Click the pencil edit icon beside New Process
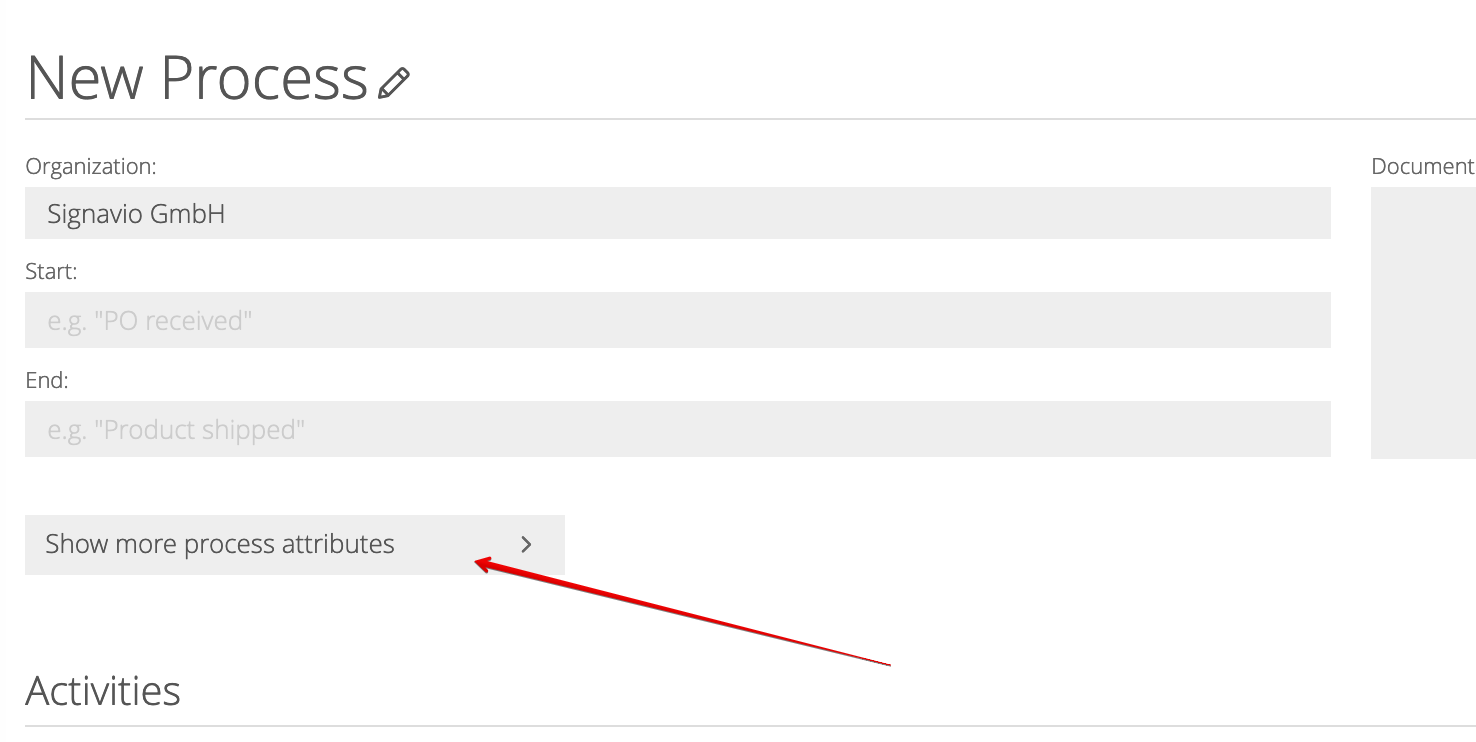The height and width of the screenshot is (742, 1476). click(394, 83)
